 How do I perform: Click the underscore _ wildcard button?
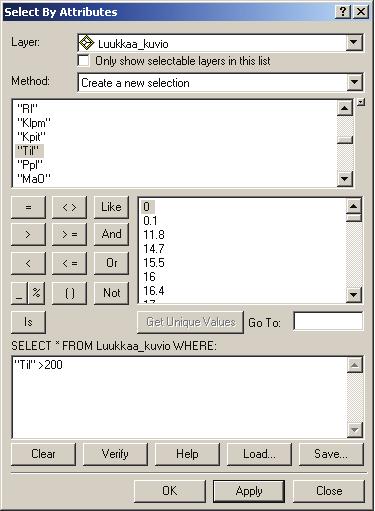tap(20, 293)
